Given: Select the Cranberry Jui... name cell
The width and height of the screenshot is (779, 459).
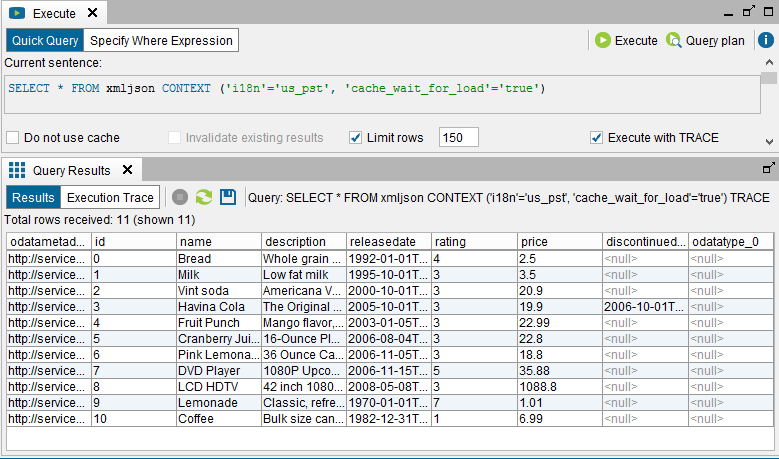Looking at the screenshot, I should pos(219,339).
